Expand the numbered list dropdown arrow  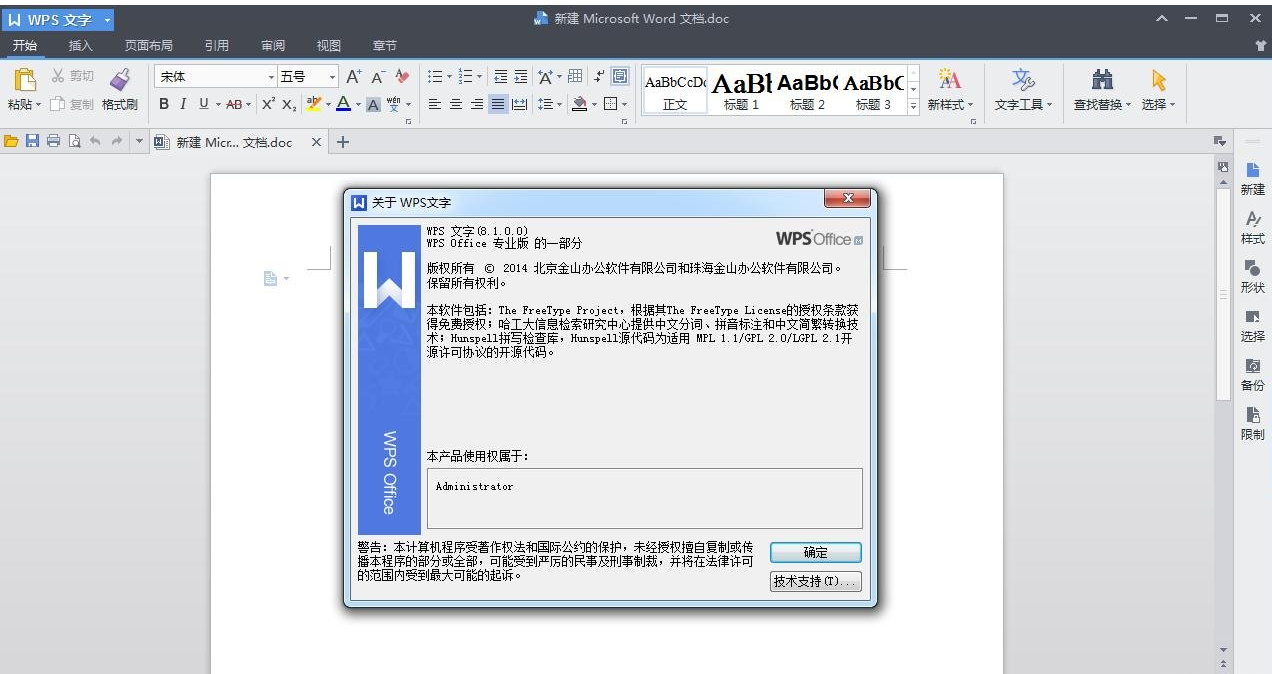pos(479,77)
